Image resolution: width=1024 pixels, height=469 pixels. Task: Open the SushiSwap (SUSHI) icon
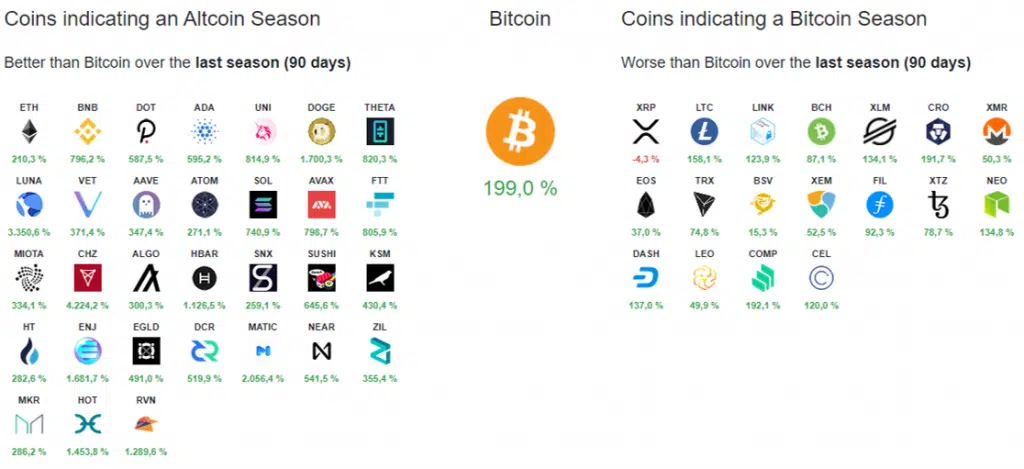(321, 278)
